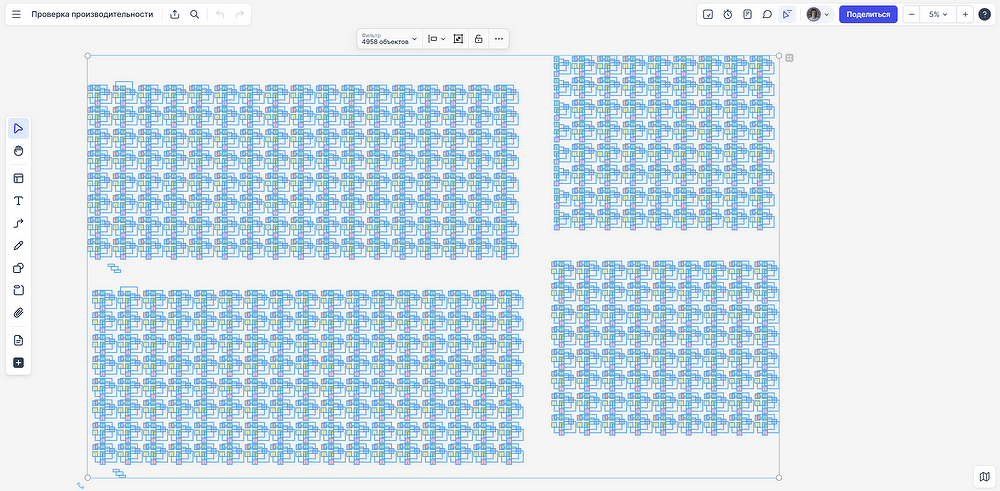Screen dimensions: 1000x491
Task: Click the export board upload icon
Action: pyautogui.click(x=175, y=15)
